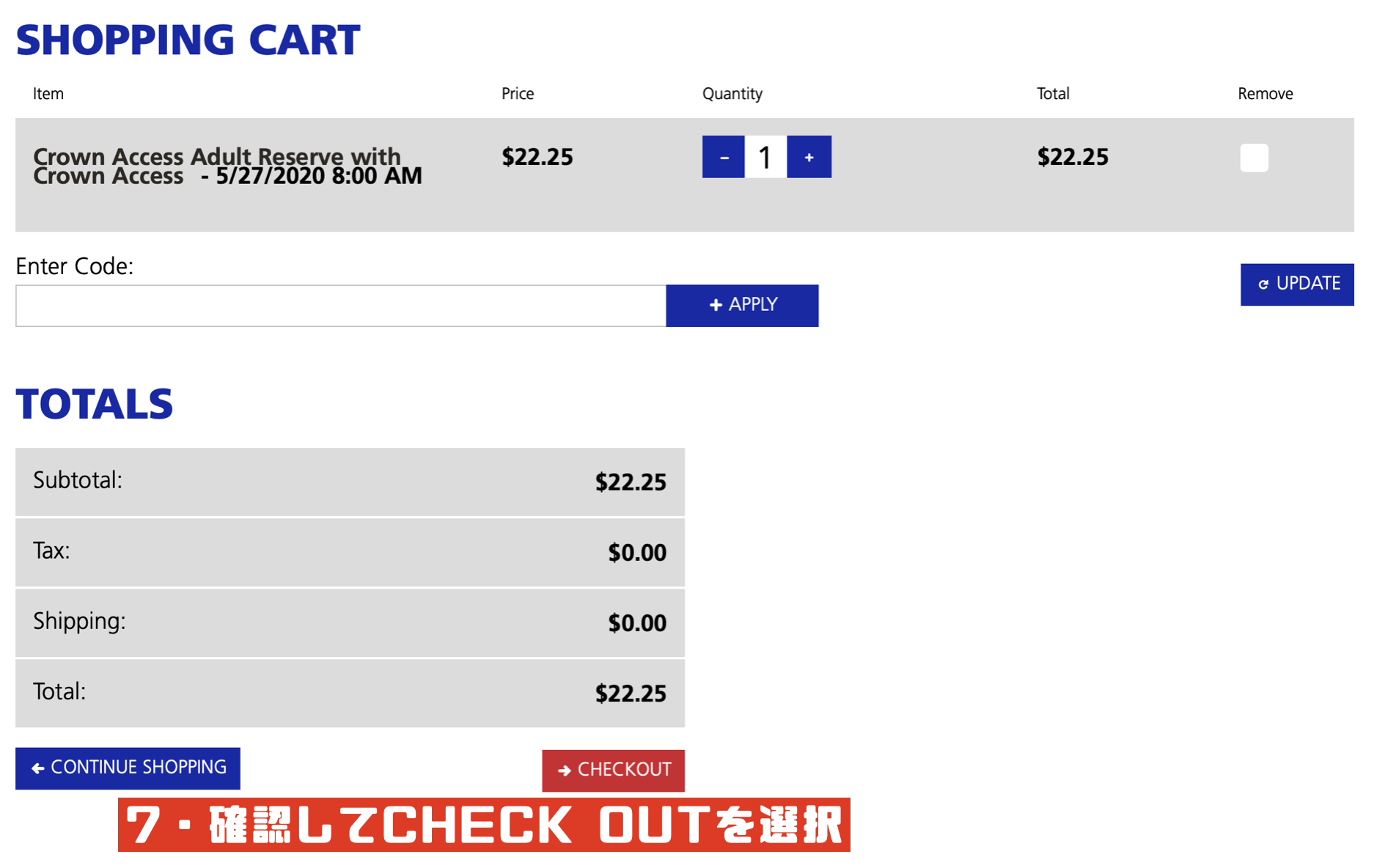Click the plus icon on APPLY button
Screen dimensions: 1396x868
(716, 305)
